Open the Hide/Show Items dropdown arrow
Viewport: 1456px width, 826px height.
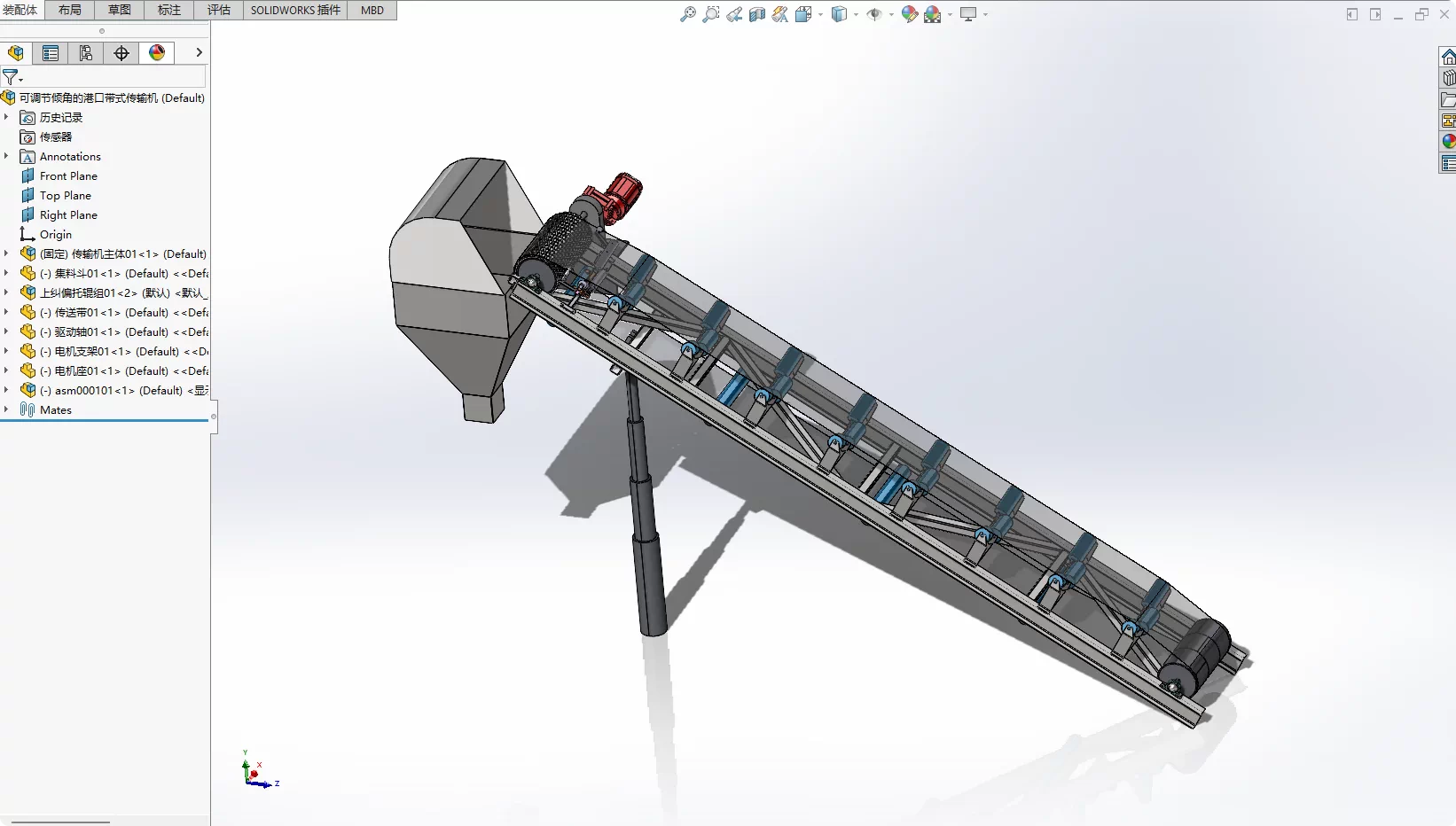tap(891, 14)
